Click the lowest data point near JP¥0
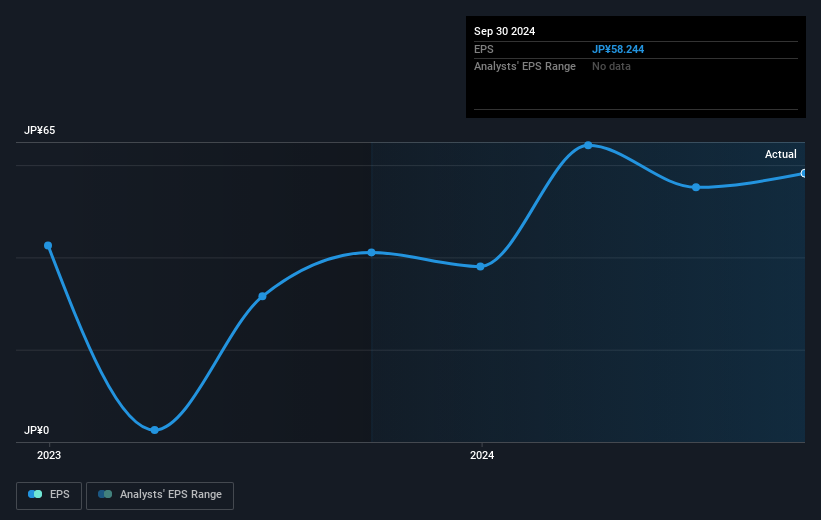 coord(154,430)
